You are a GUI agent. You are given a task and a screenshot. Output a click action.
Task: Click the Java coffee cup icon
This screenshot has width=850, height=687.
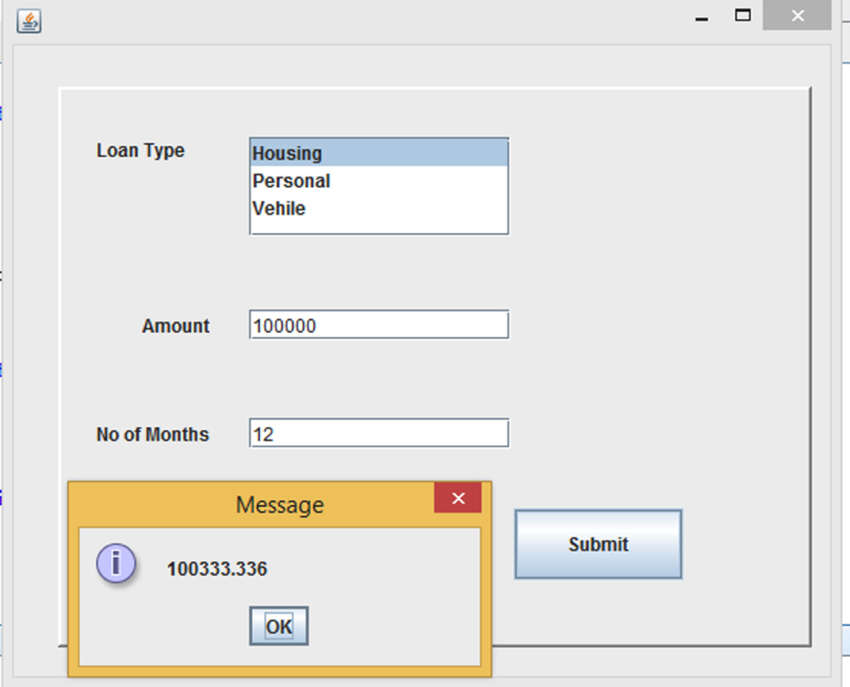coord(28,21)
